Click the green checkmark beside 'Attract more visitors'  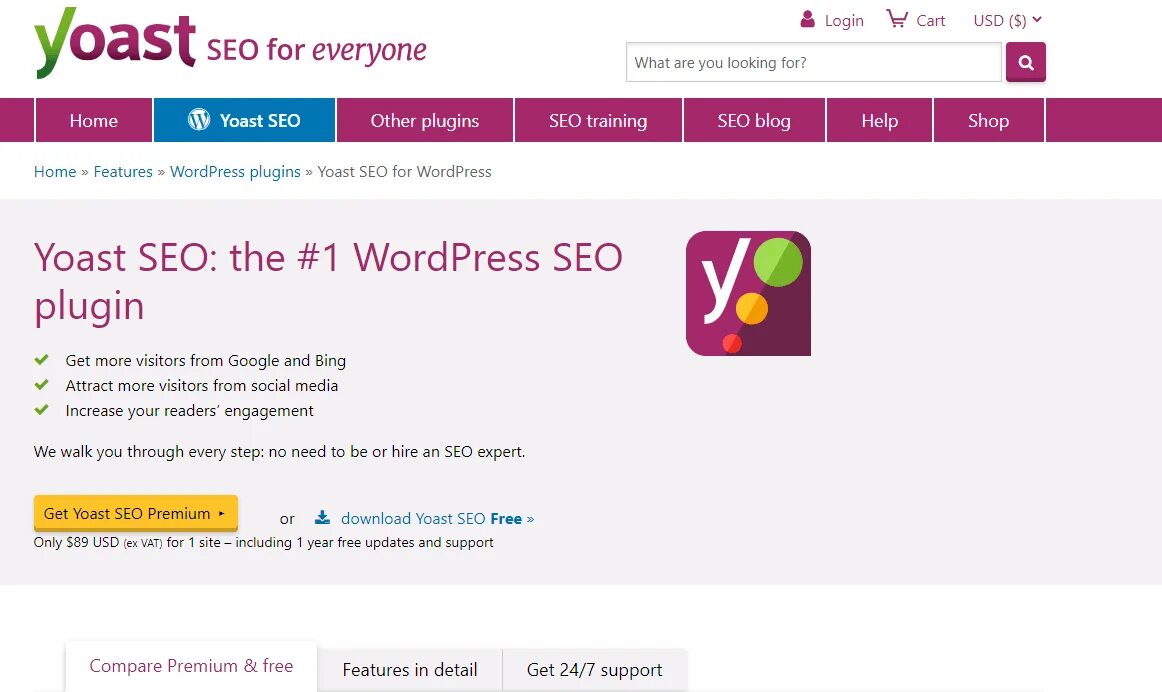(x=42, y=385)
